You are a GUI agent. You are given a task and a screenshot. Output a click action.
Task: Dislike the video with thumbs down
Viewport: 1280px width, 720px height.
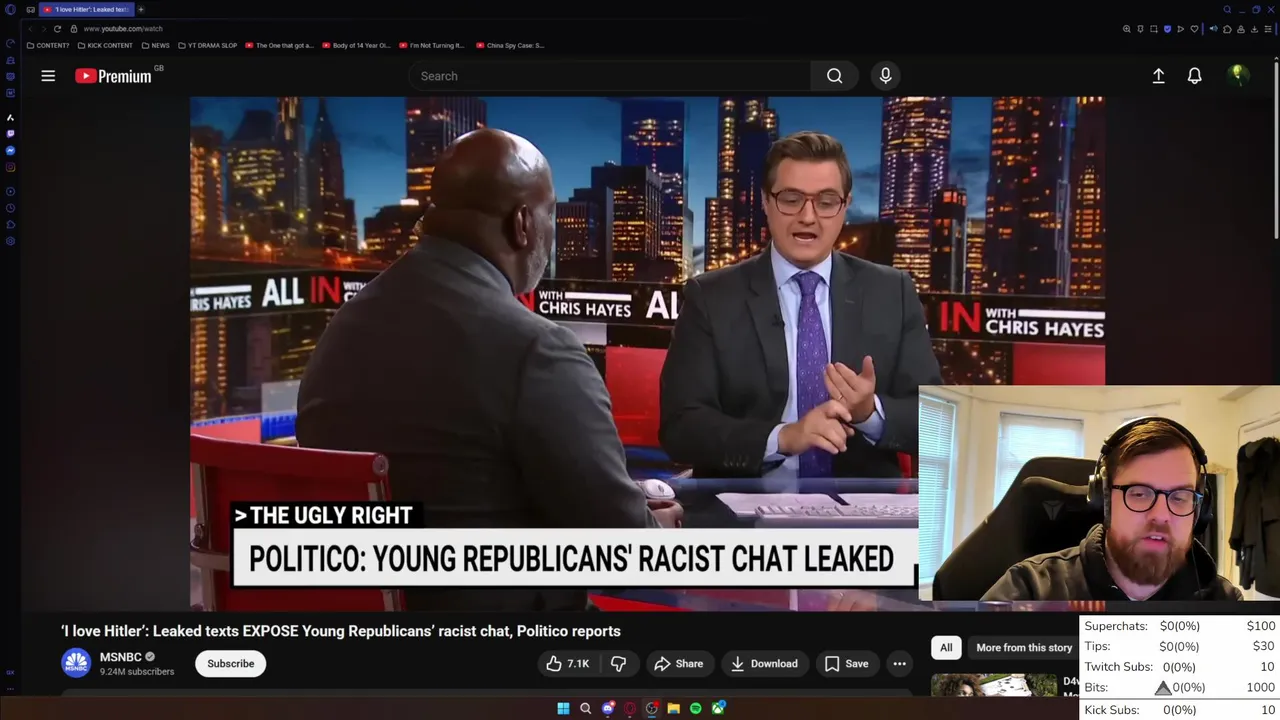[x=618, y=663]
